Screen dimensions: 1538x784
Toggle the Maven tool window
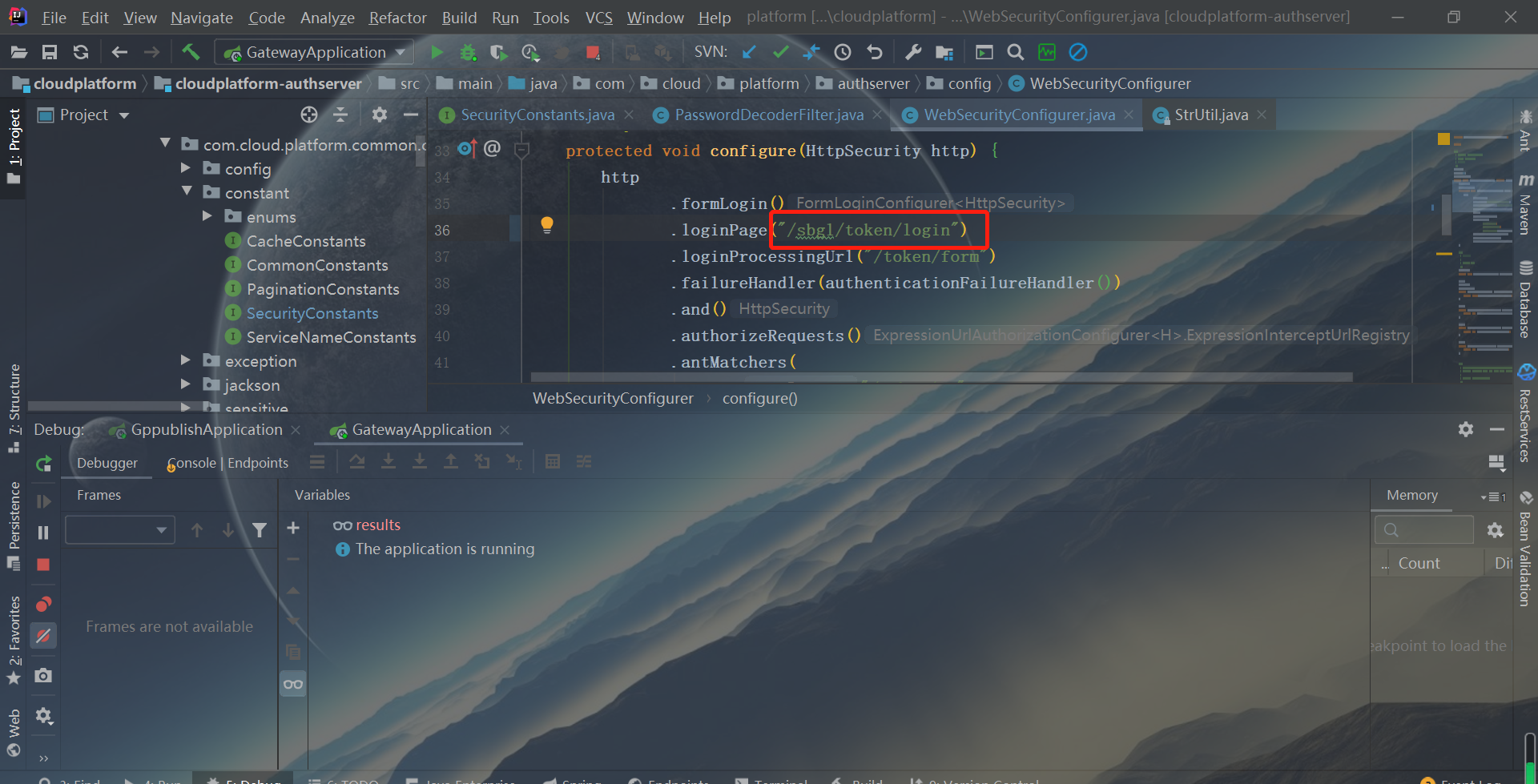click(1525, 203)
